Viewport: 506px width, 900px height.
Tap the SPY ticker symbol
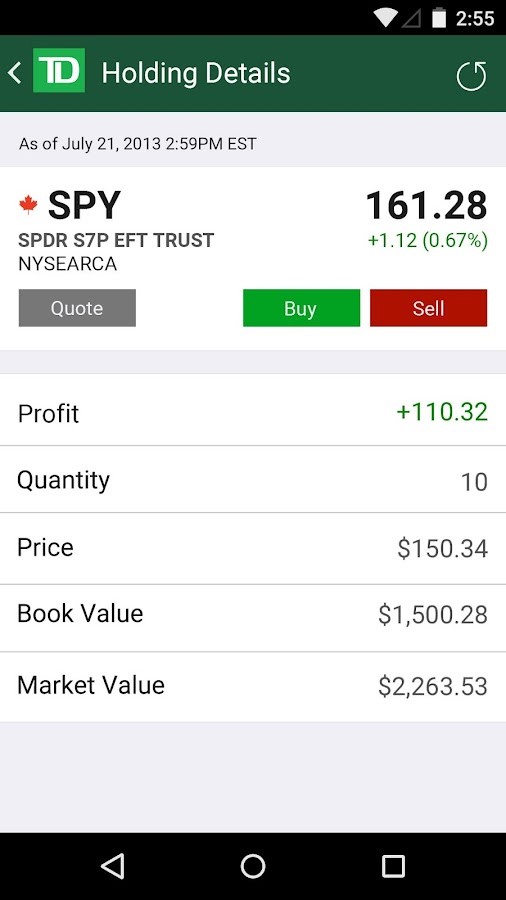point(84,205)
